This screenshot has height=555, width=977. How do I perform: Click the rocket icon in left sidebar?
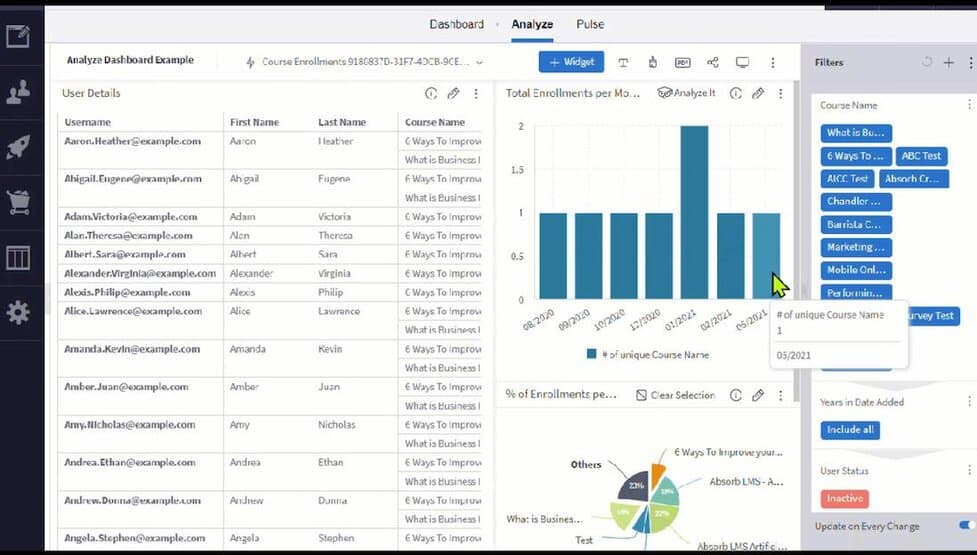18,147
